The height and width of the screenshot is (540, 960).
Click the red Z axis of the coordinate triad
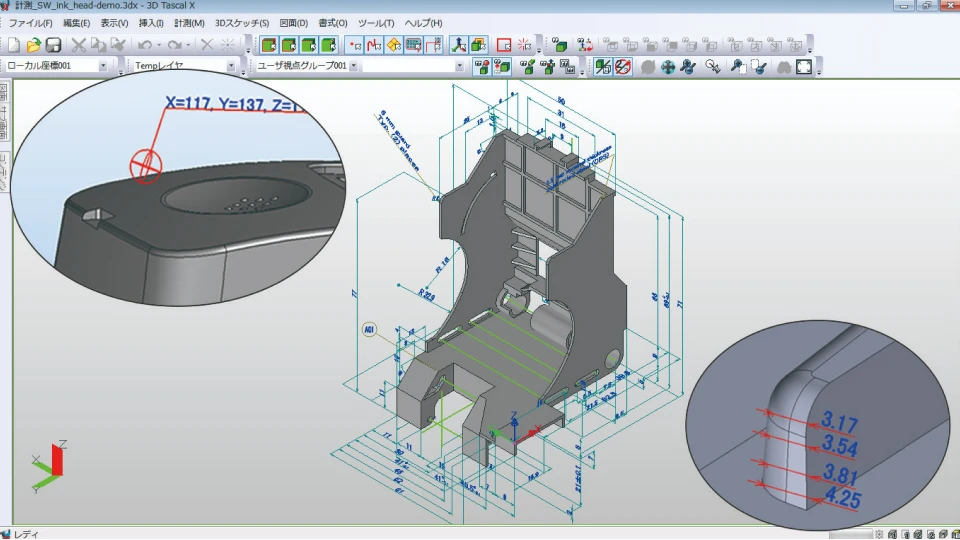[57, 459]
